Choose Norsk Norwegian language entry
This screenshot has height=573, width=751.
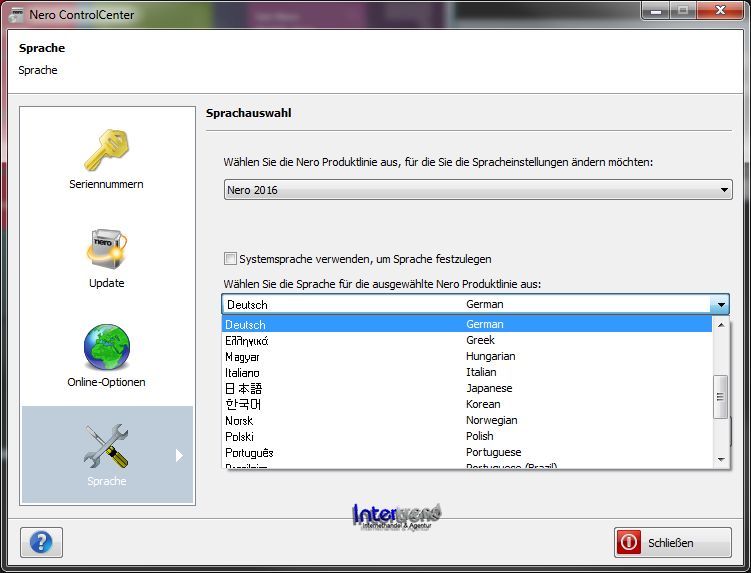pos(240,420)
